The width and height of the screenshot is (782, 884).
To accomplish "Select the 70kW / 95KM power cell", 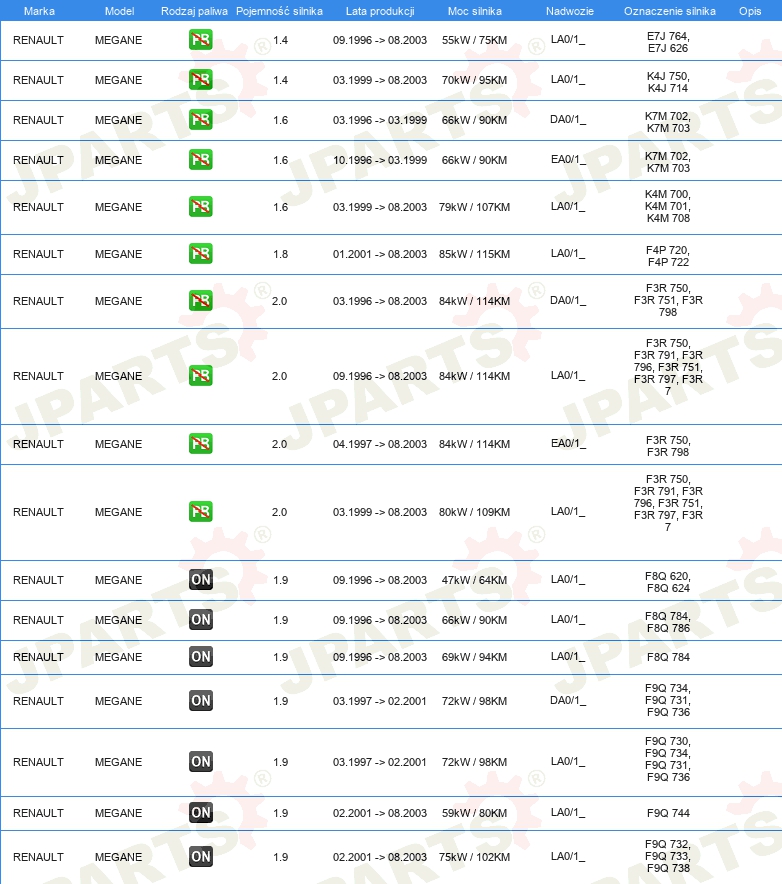I will pos(474,81).
